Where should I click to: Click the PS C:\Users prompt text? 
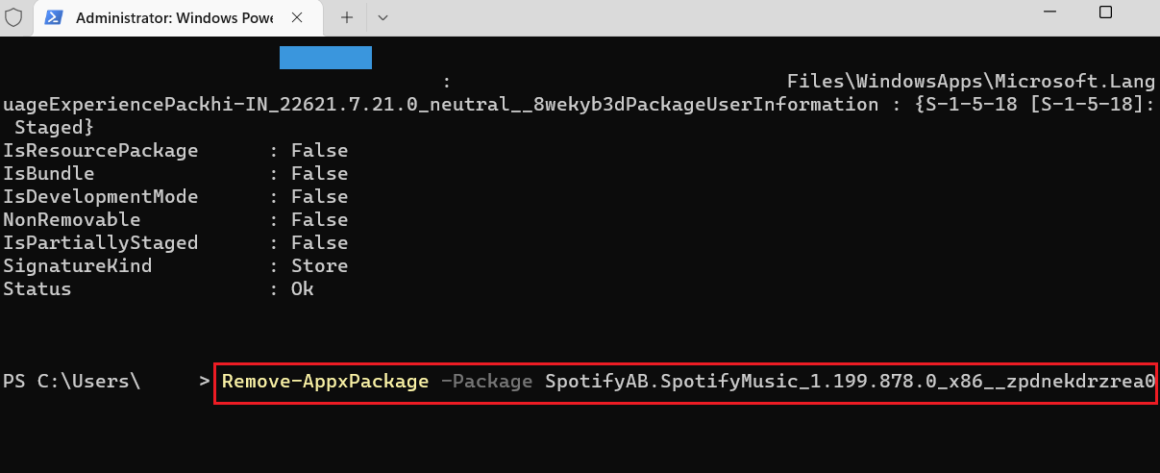point(72,381)
